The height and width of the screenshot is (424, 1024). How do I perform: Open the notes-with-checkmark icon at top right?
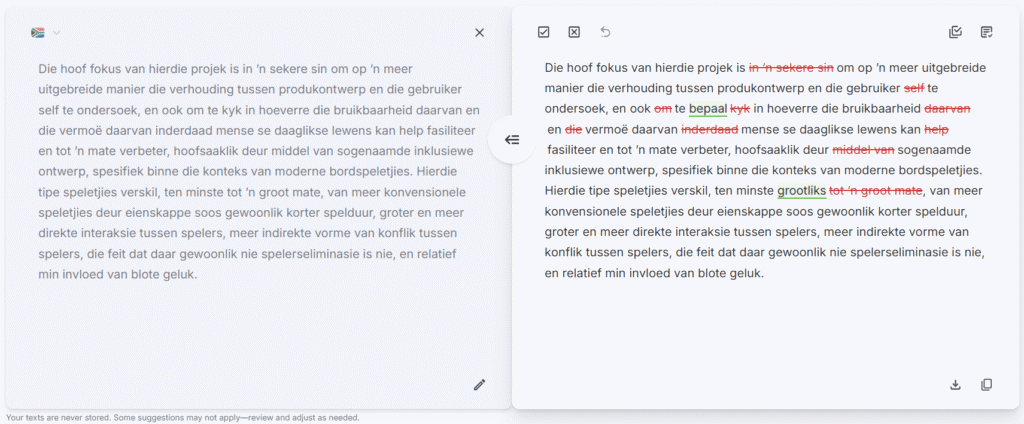tap(987, 32)
